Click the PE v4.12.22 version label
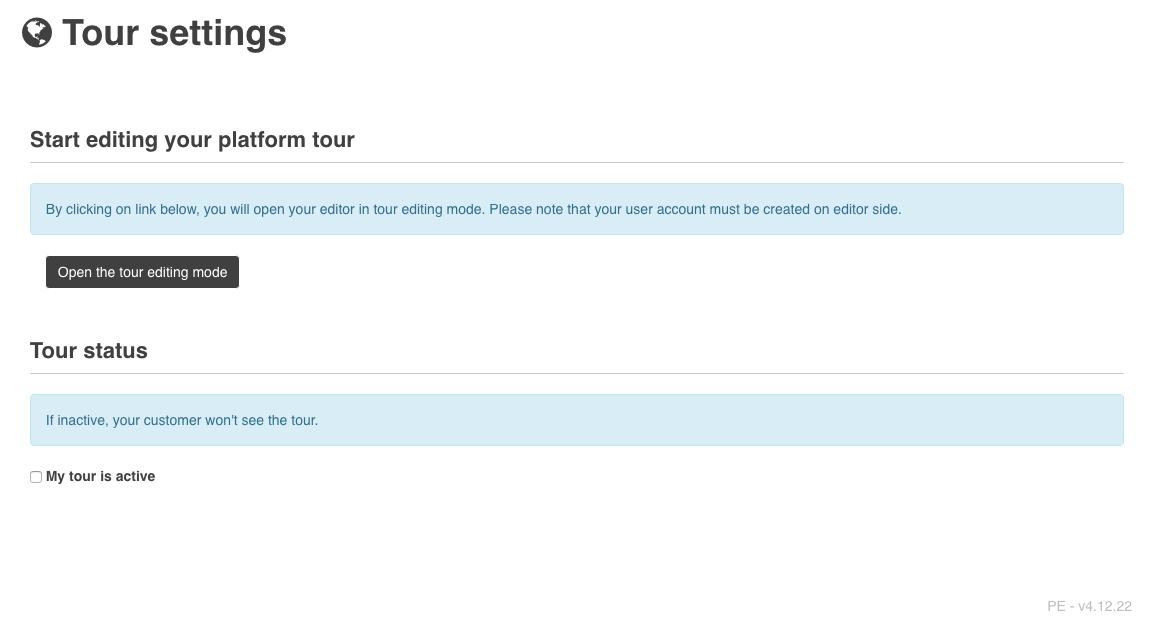This screenshot has height=625, width=1149. coord(1089,606)
